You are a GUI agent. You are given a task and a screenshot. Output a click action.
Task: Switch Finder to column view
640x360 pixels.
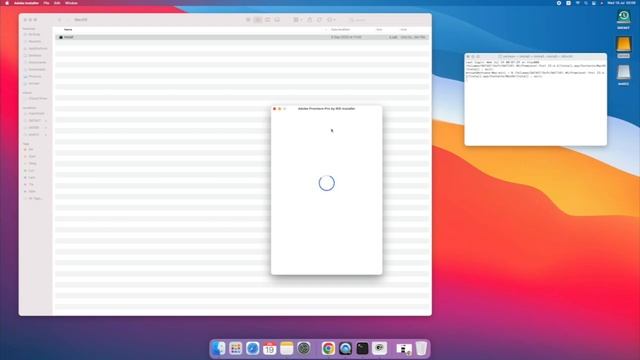point(267,20)
